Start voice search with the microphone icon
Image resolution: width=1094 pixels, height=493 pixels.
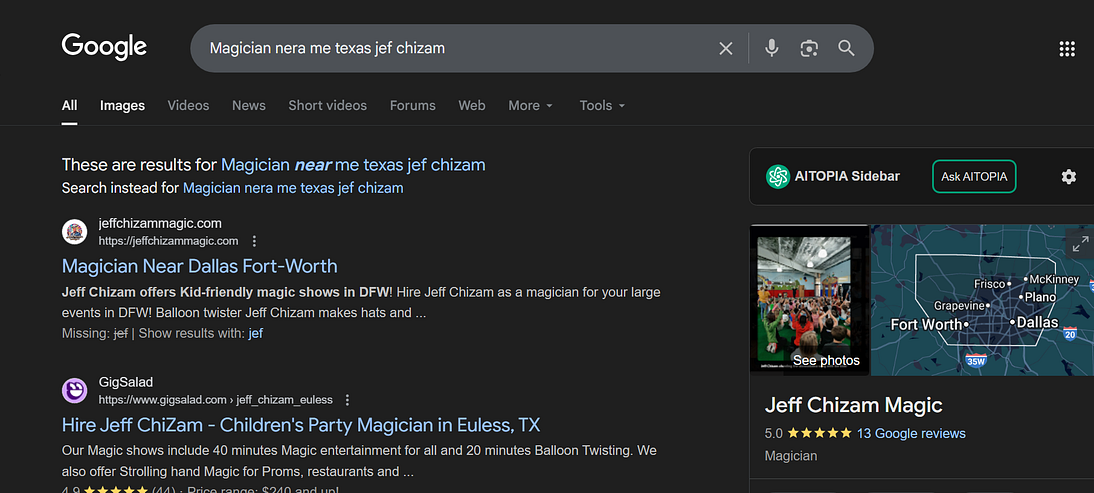point(771,48)
